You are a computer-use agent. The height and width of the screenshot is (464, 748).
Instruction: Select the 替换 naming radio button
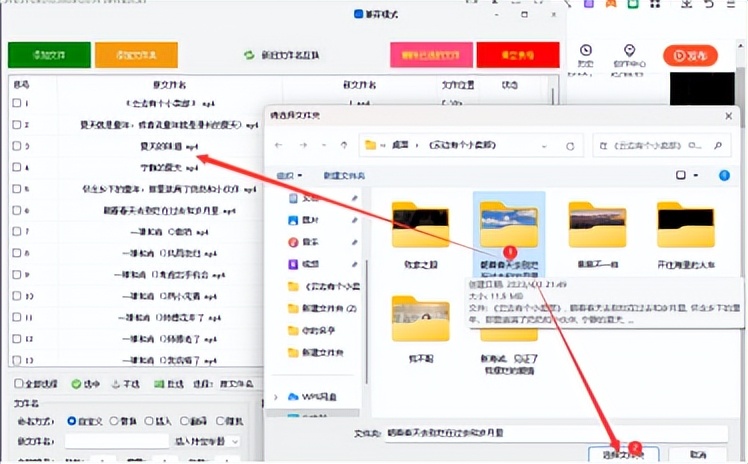(x=114, y=421)
